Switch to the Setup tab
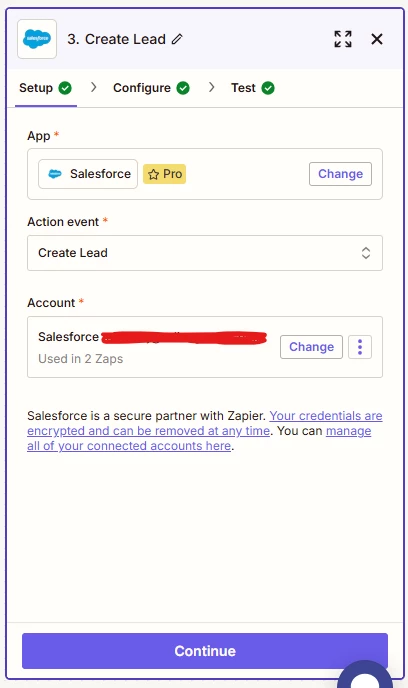The image size is (408, 688). [45, 88]
